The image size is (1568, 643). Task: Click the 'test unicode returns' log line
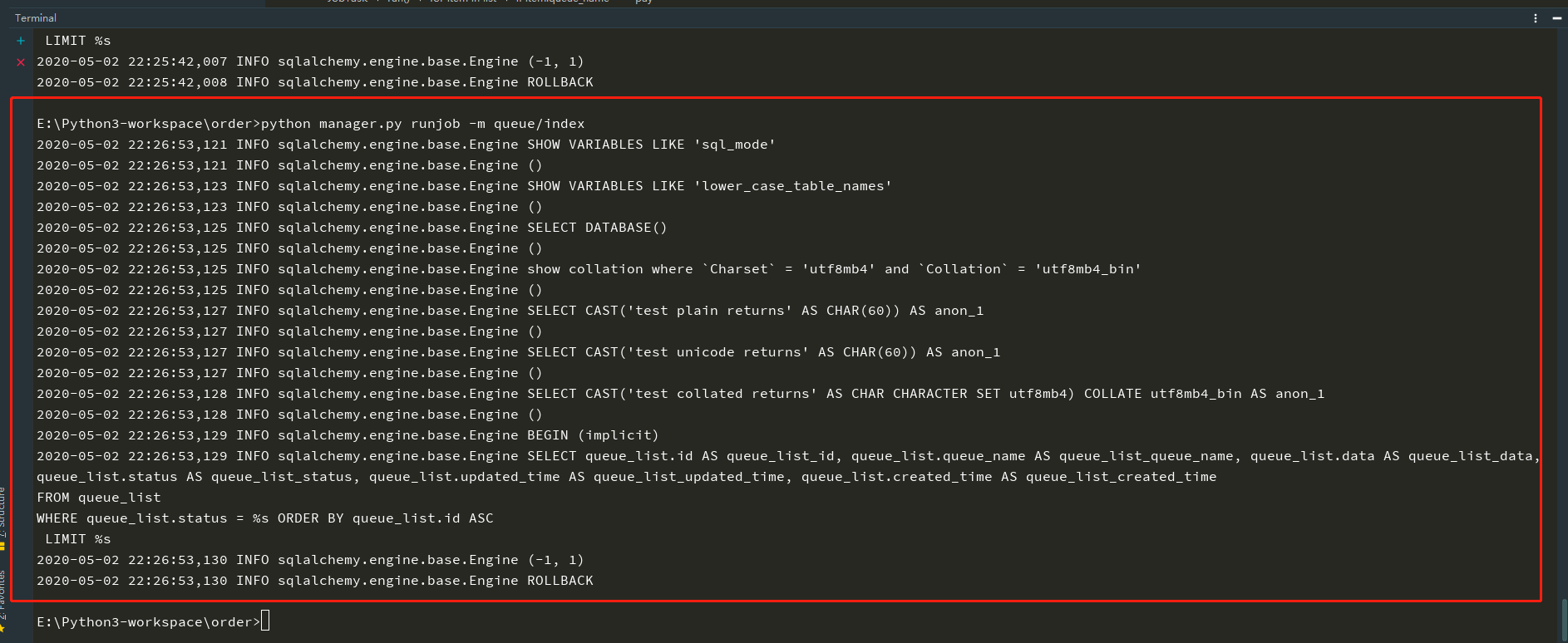518,352
